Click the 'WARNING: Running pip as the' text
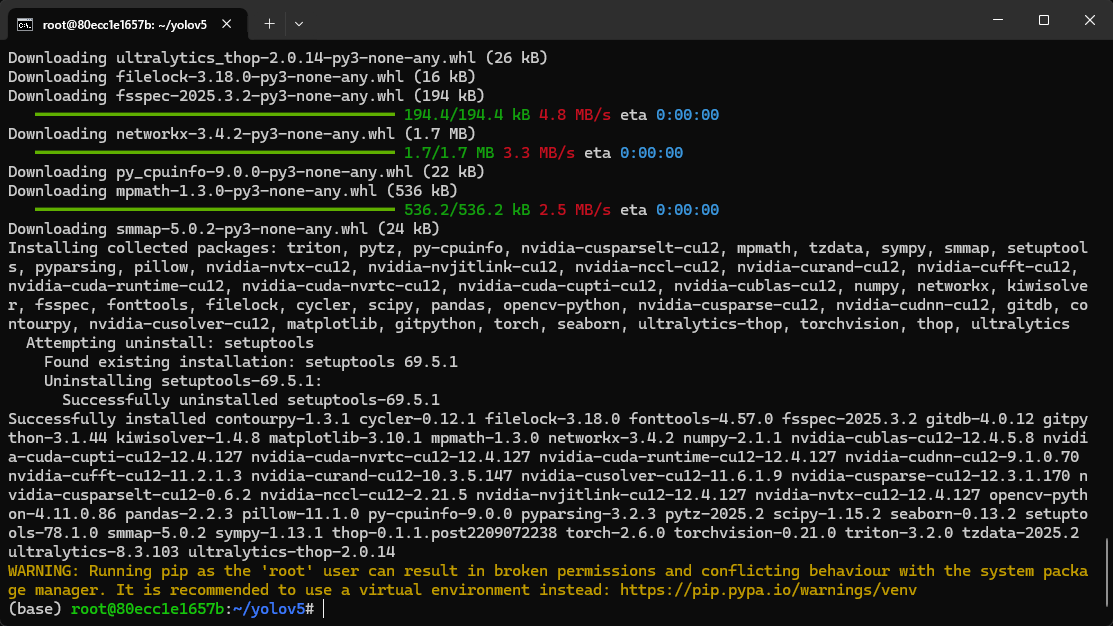This screenshot has width=1113, height=626. [129, 571]
